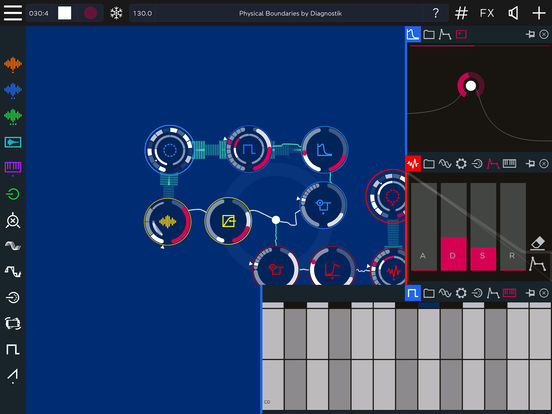Open filter panel's envelope tab

pyautogui.click(x=445, y=34)
